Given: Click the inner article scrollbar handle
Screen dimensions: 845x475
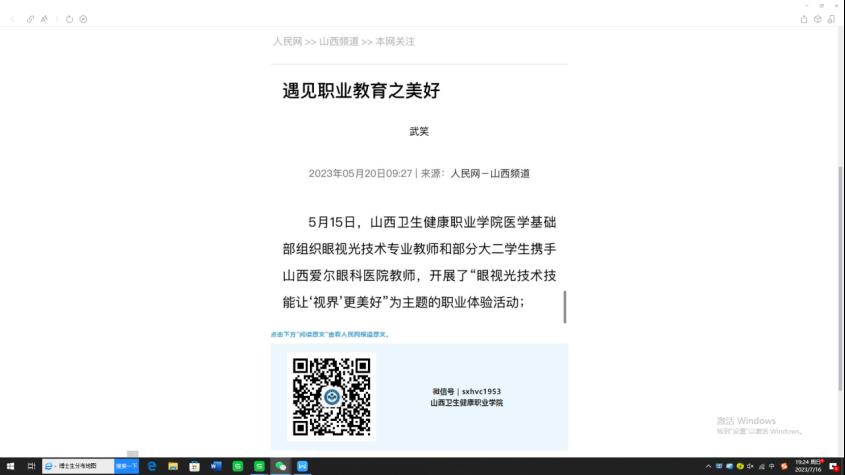Looking at the screenshot, I should pos(565,307).
